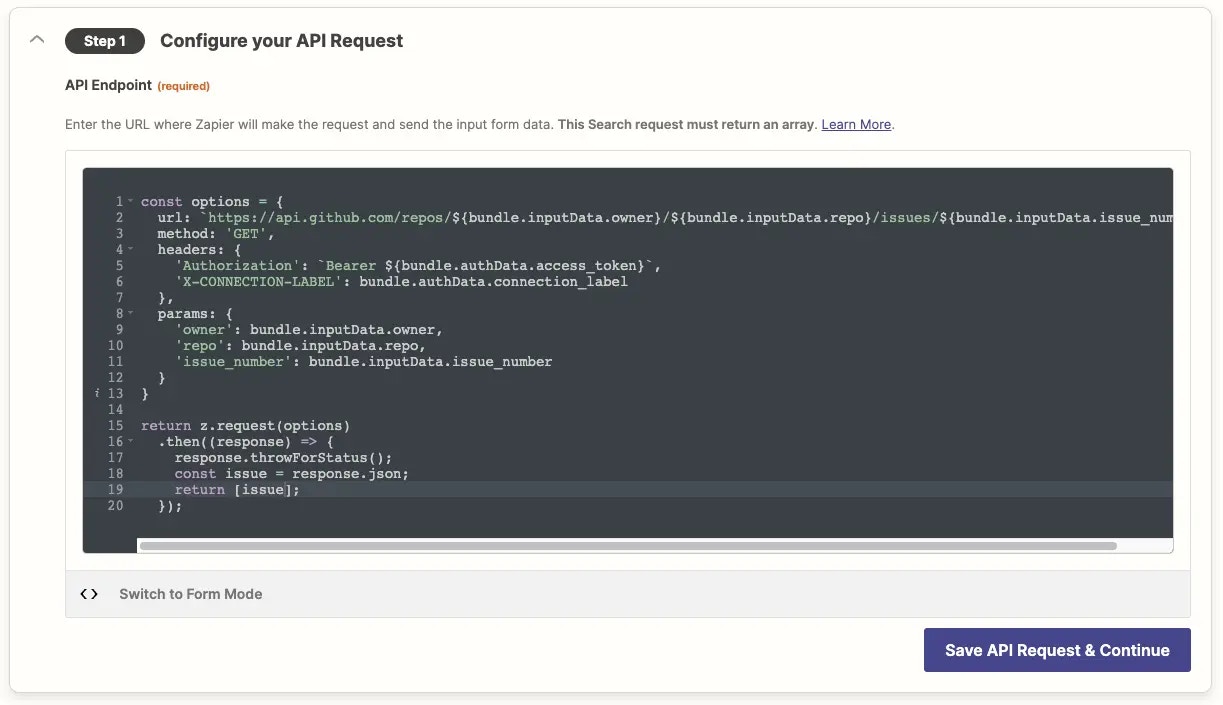Switch to Form Mode
Screen dimensions: 1223x705
point(190,594)
